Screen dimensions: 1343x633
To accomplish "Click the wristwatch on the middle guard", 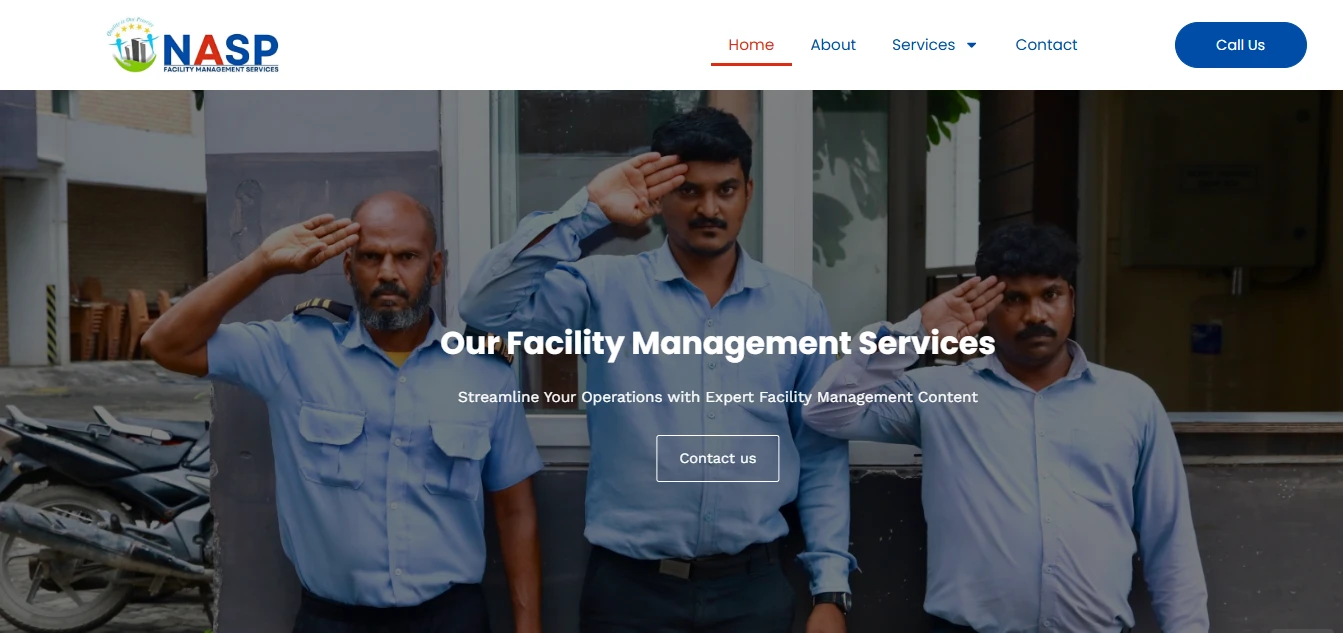I will 832,602.
